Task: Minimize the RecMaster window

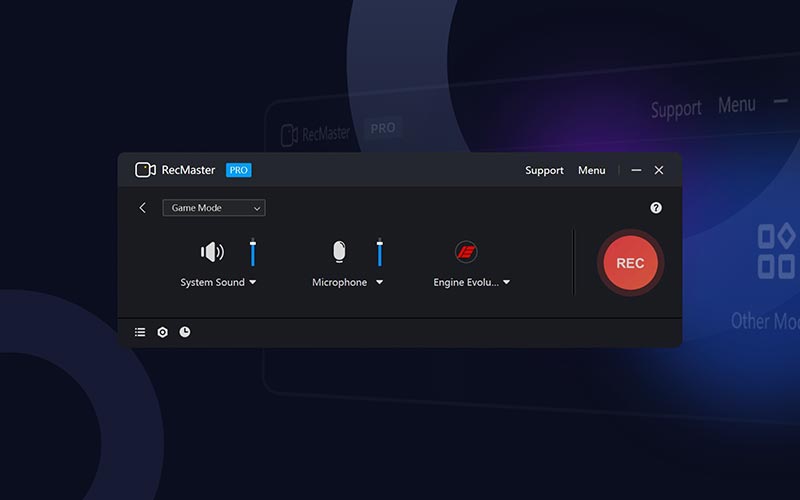Action: pyautogui.click(x=636, y=170)
